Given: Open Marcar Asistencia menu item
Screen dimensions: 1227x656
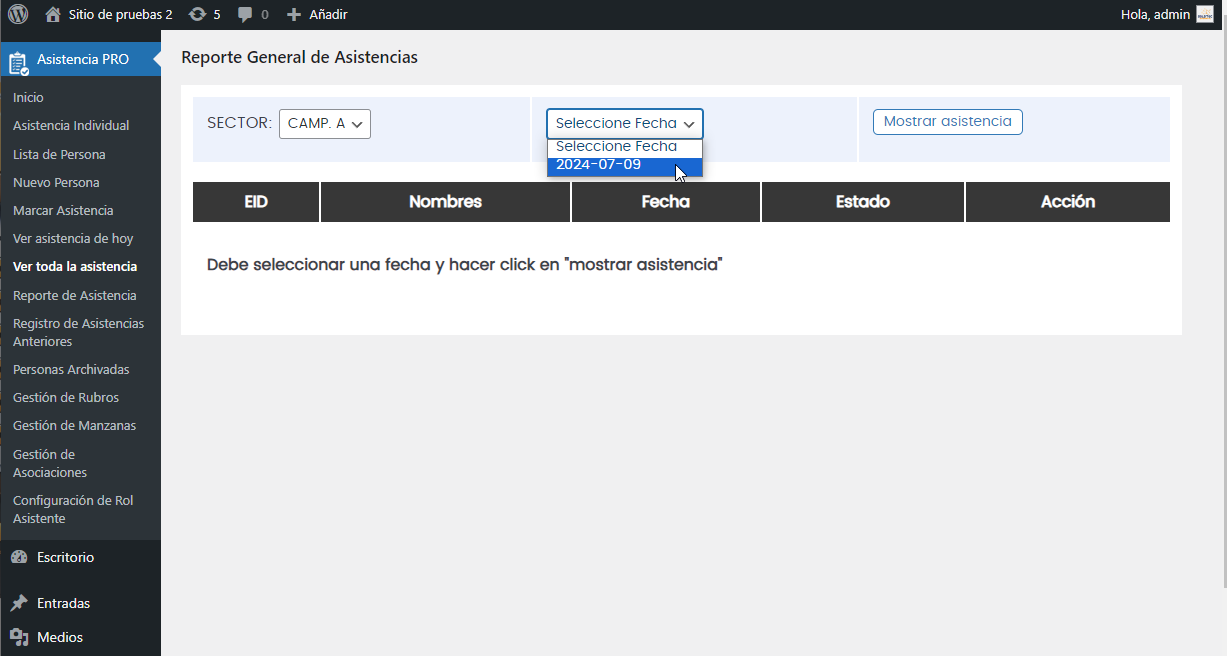Looking at the screenshot, I should pos(63,211).
